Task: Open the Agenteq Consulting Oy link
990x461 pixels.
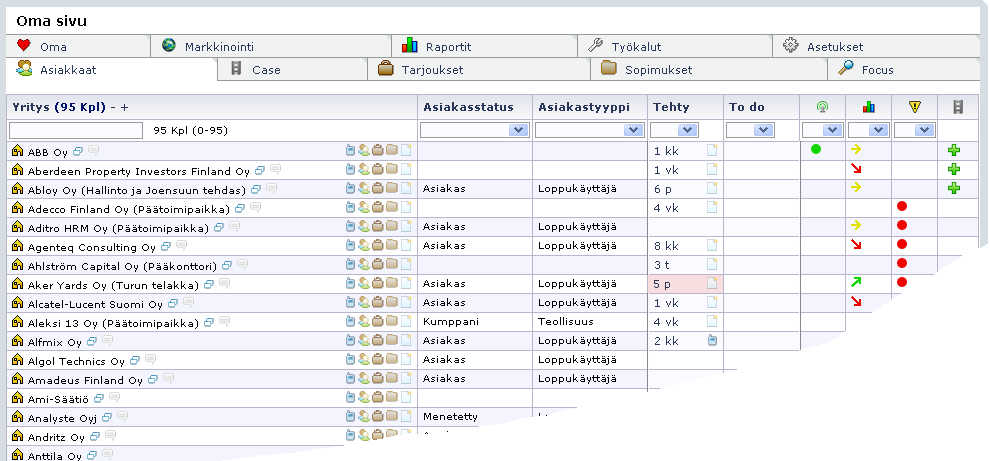Action: coord(92,247)
